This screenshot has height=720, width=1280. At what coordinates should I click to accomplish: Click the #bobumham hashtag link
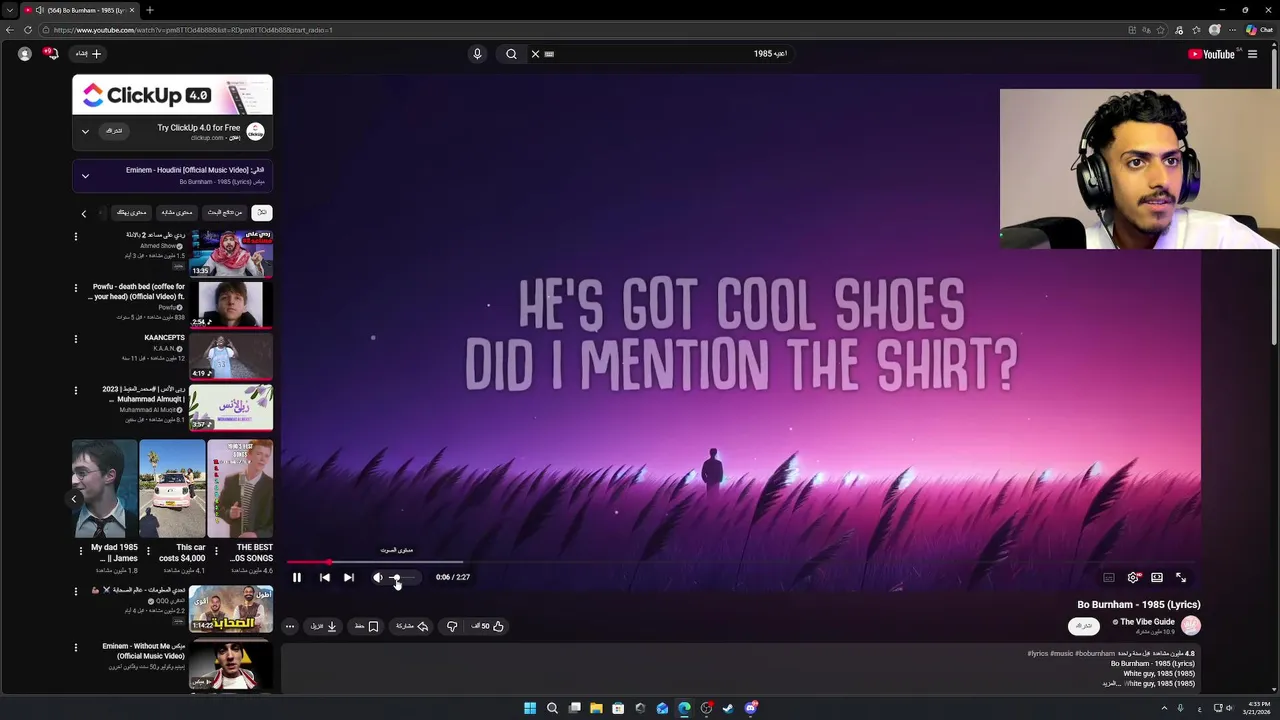(x=1095, y=653)
